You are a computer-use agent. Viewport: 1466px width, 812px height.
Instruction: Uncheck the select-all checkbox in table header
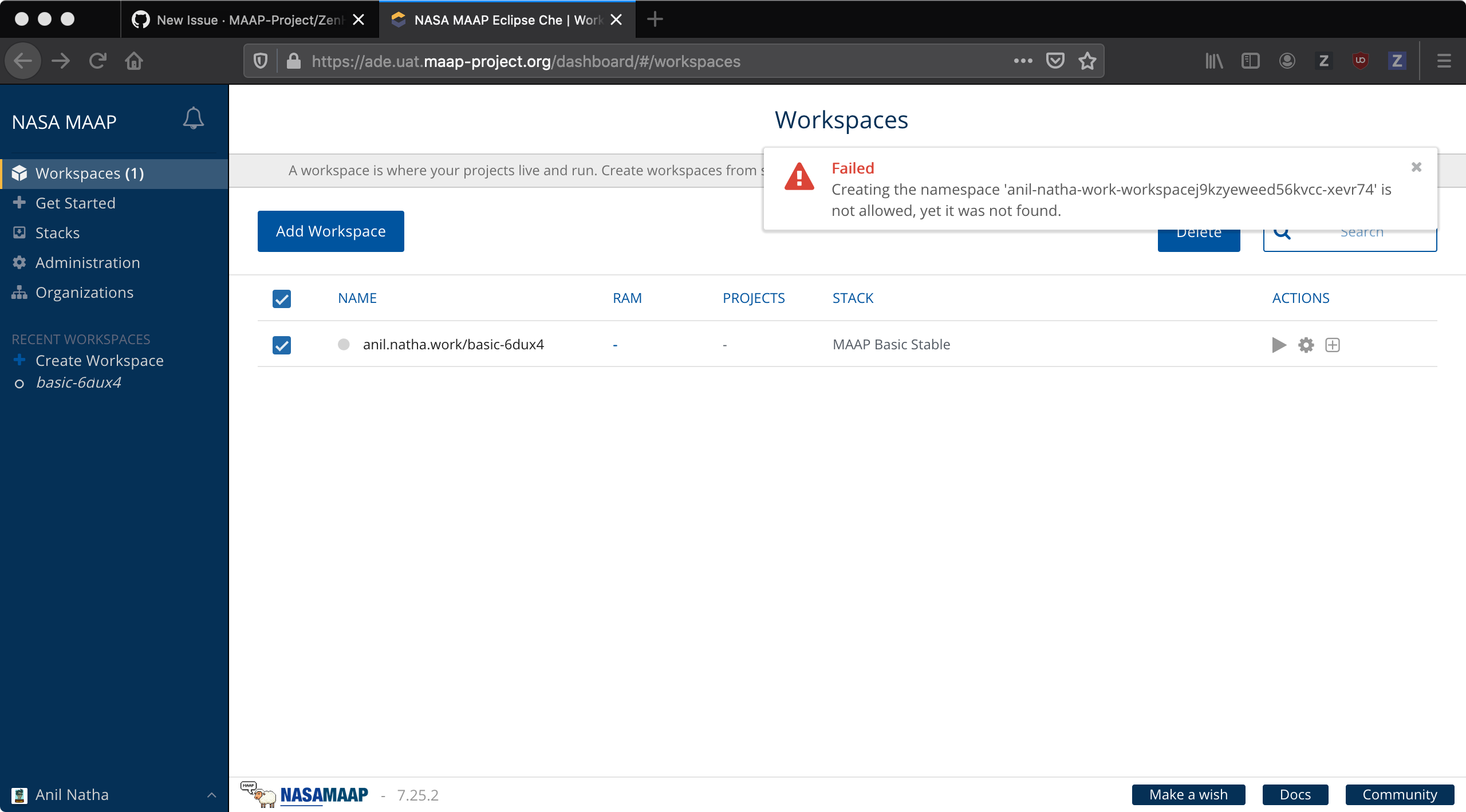point(281,298)
